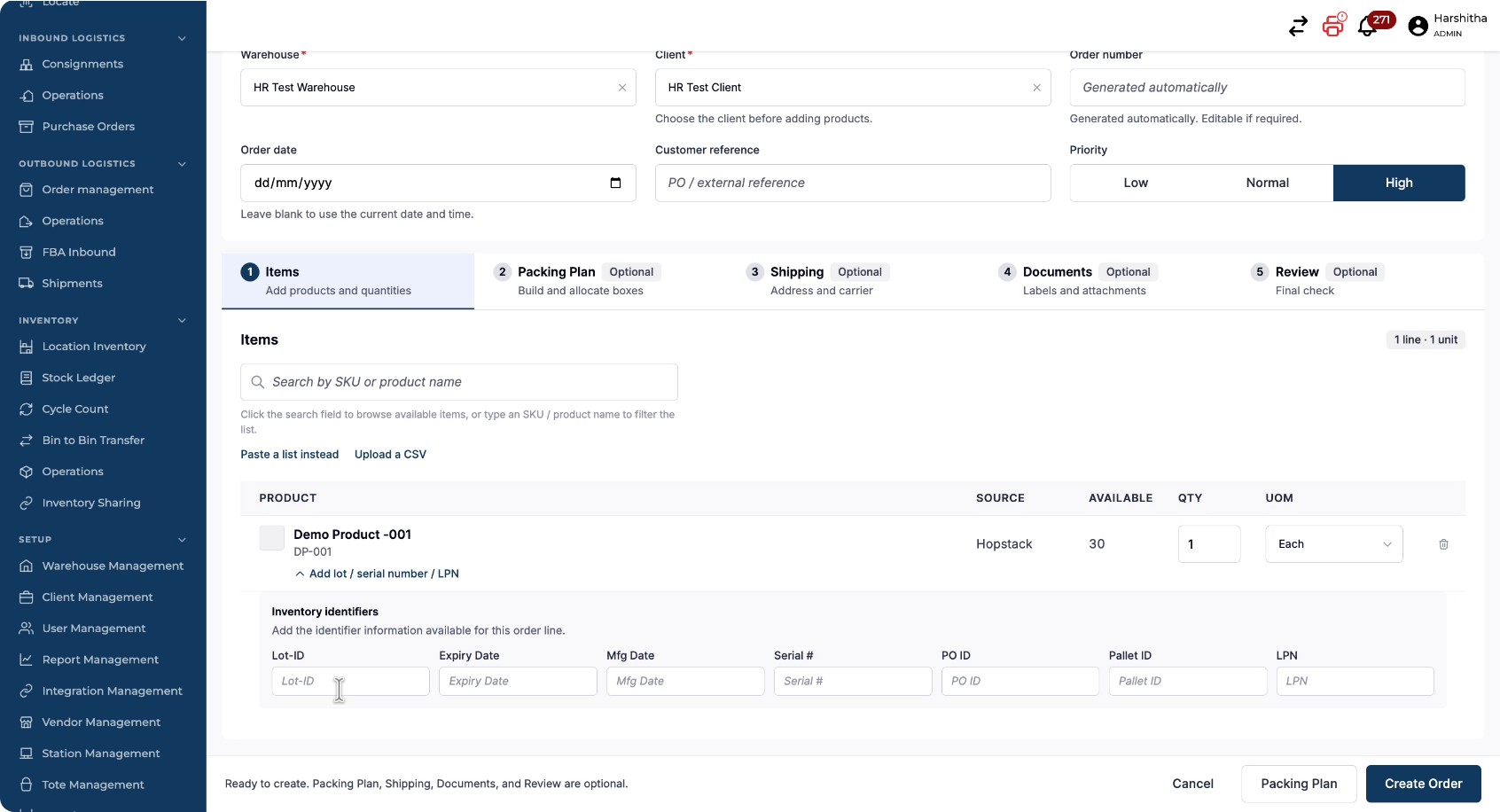
Task: Delete Demo Product line with trash icon
Action: [1443, 544]
